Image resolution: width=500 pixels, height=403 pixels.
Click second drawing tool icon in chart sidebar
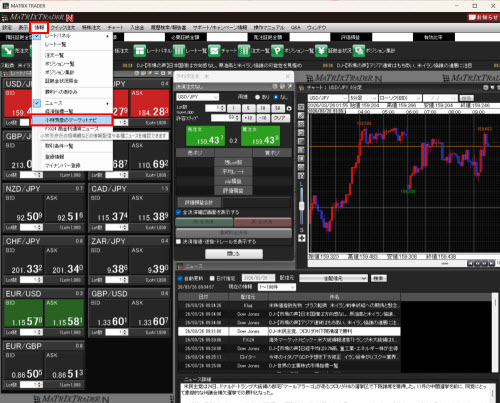tap(301, 116)
